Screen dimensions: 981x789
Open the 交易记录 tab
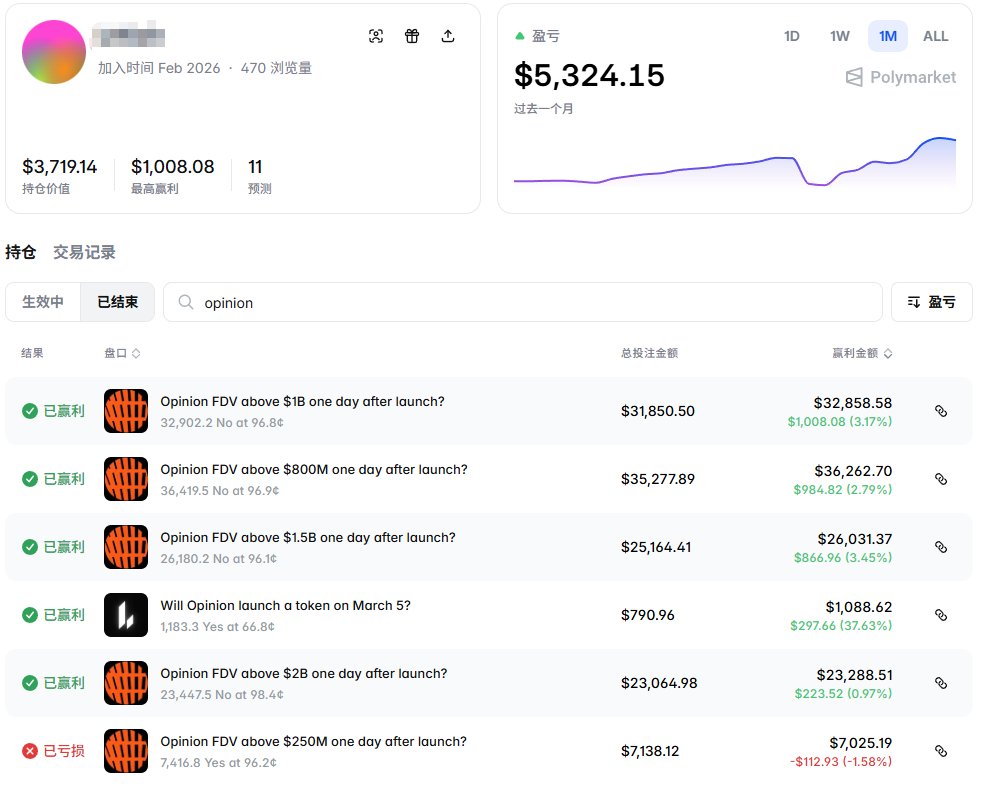pyautogui.click(x=84, y=252)
